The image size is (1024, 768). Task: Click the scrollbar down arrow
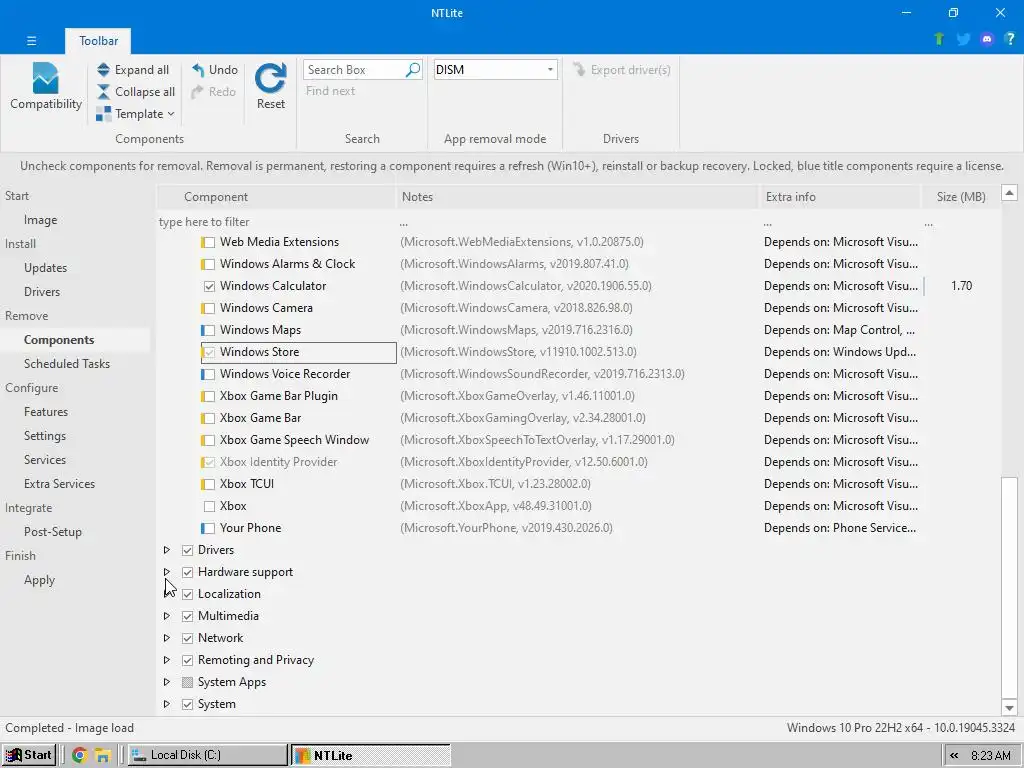[x=1010, y=707]
